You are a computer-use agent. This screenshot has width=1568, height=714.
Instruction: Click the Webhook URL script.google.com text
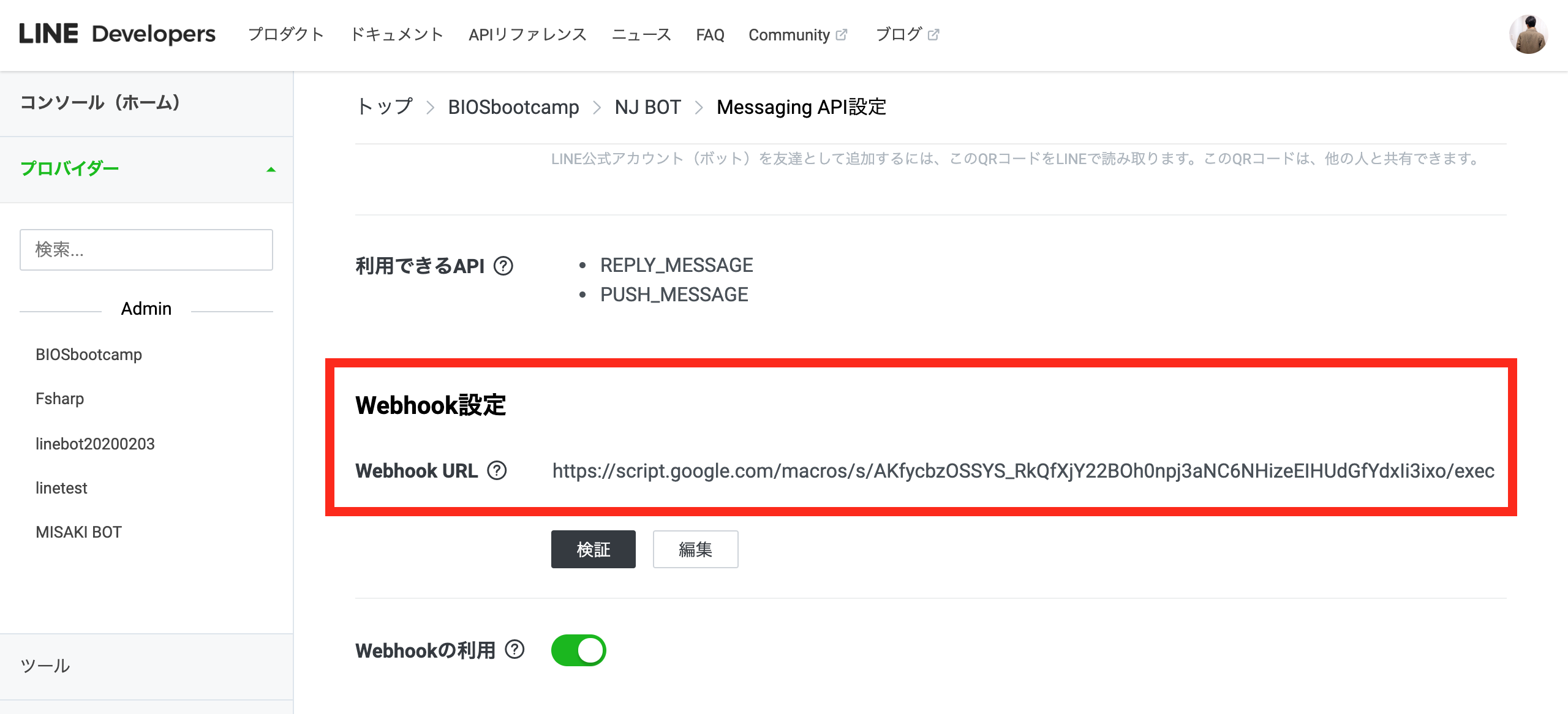[1023, 471]
